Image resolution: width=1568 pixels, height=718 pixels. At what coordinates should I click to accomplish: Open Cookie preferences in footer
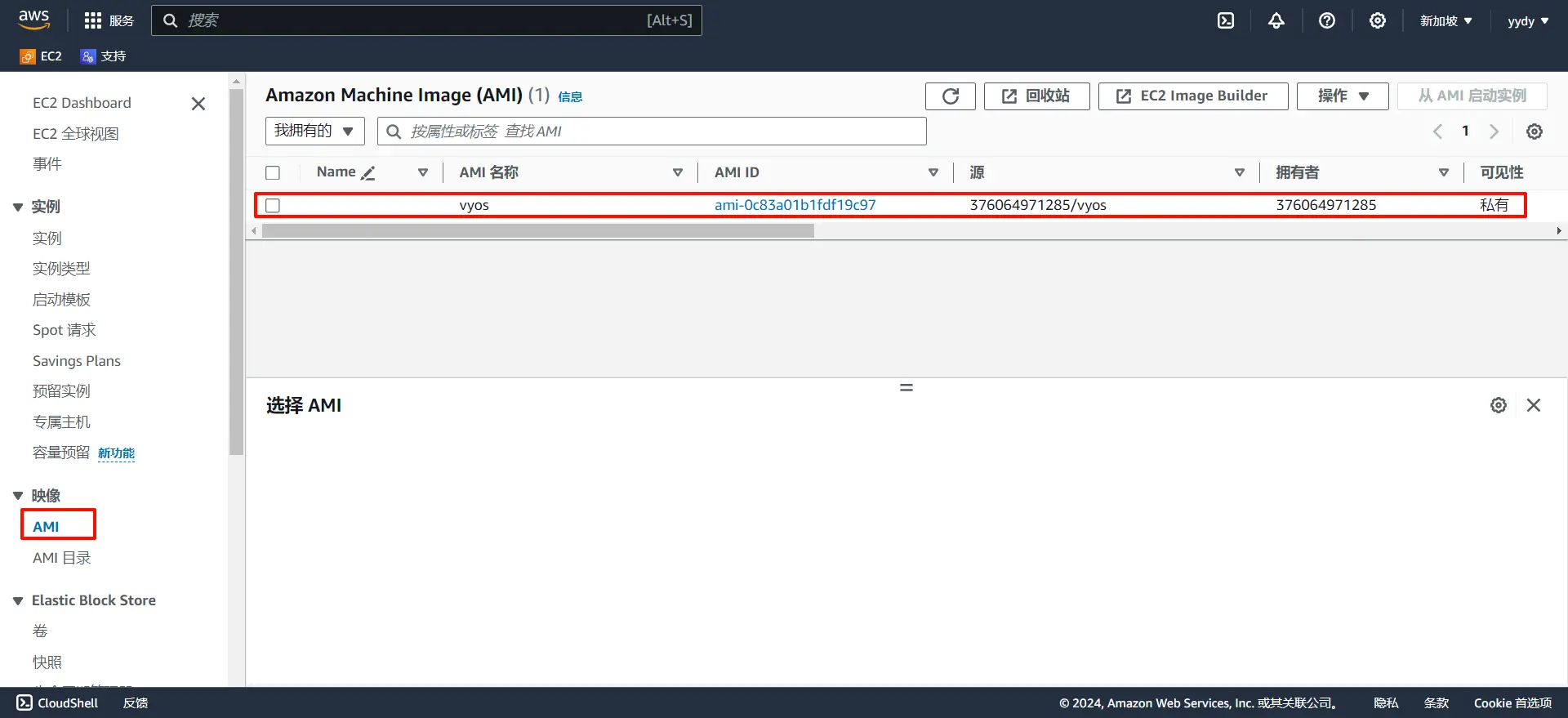click(1512, 702)
